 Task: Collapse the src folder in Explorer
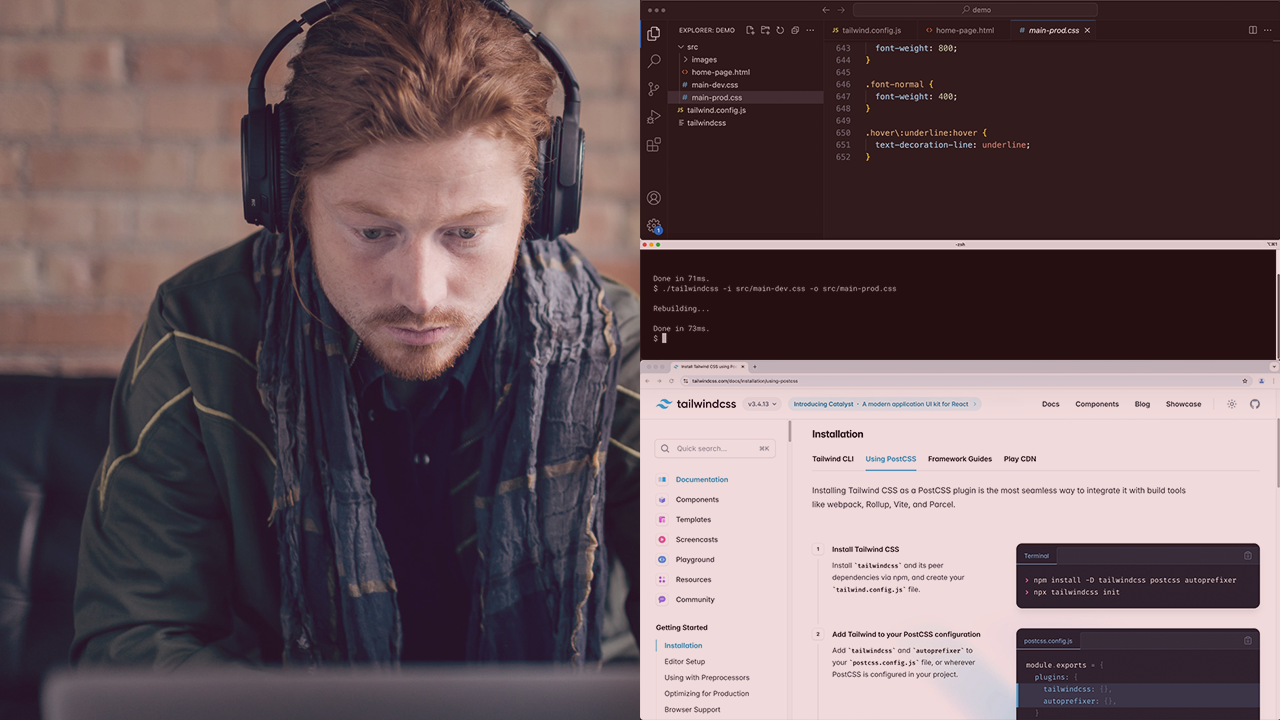tap(681, 47)
